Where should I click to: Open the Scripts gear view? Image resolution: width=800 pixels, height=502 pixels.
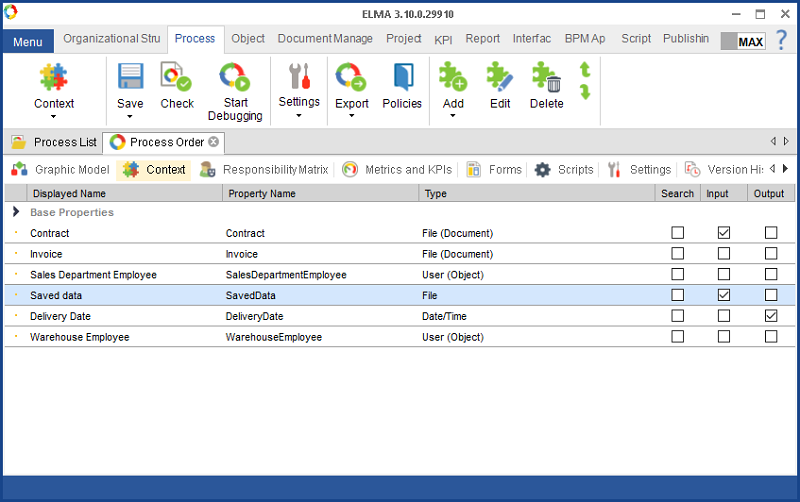[x=564, y=169]
